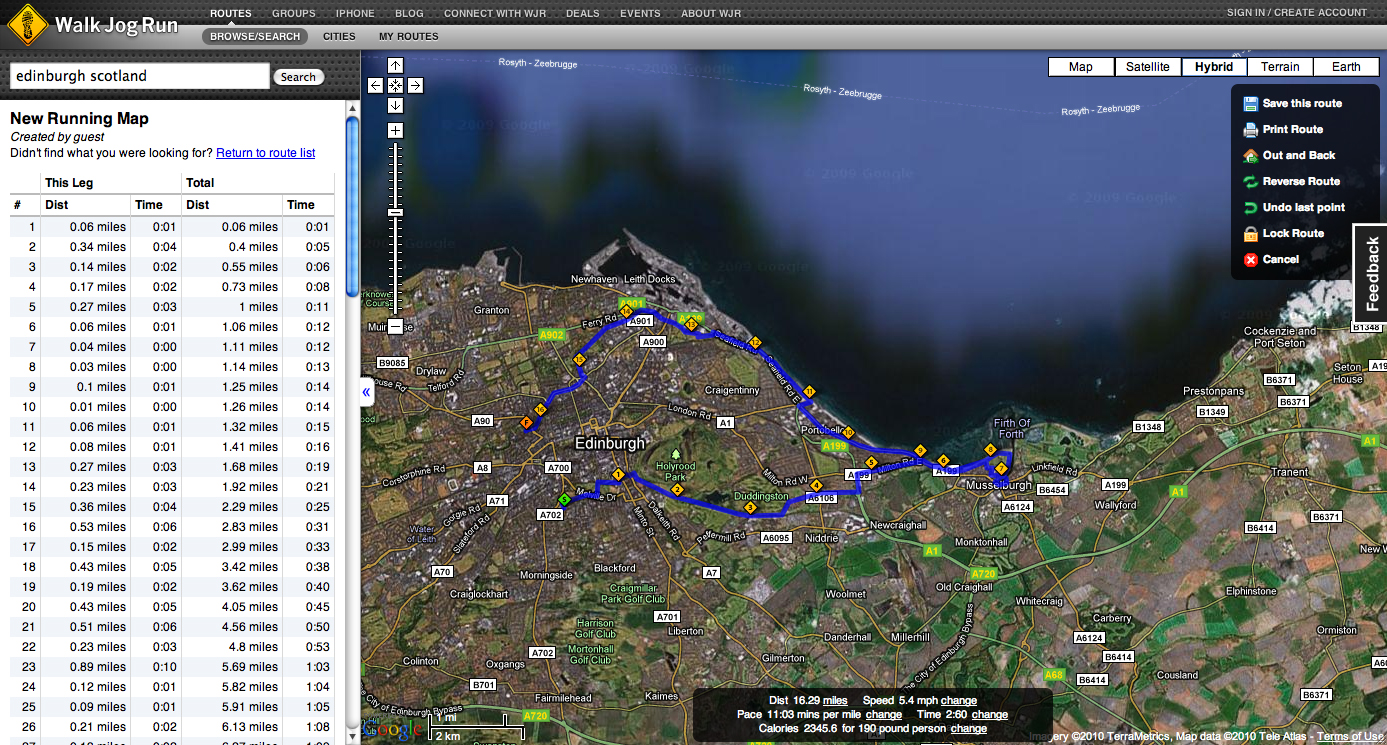Go to the My Routes tab
1387x745 pixels.
click(408, 36)
